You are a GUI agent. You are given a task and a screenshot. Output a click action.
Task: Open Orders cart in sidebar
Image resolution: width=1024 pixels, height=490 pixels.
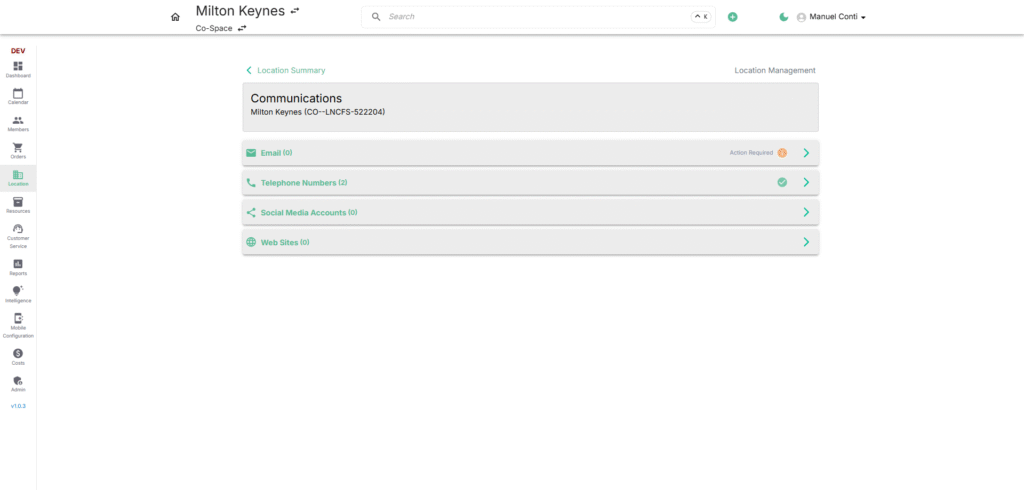18,150
